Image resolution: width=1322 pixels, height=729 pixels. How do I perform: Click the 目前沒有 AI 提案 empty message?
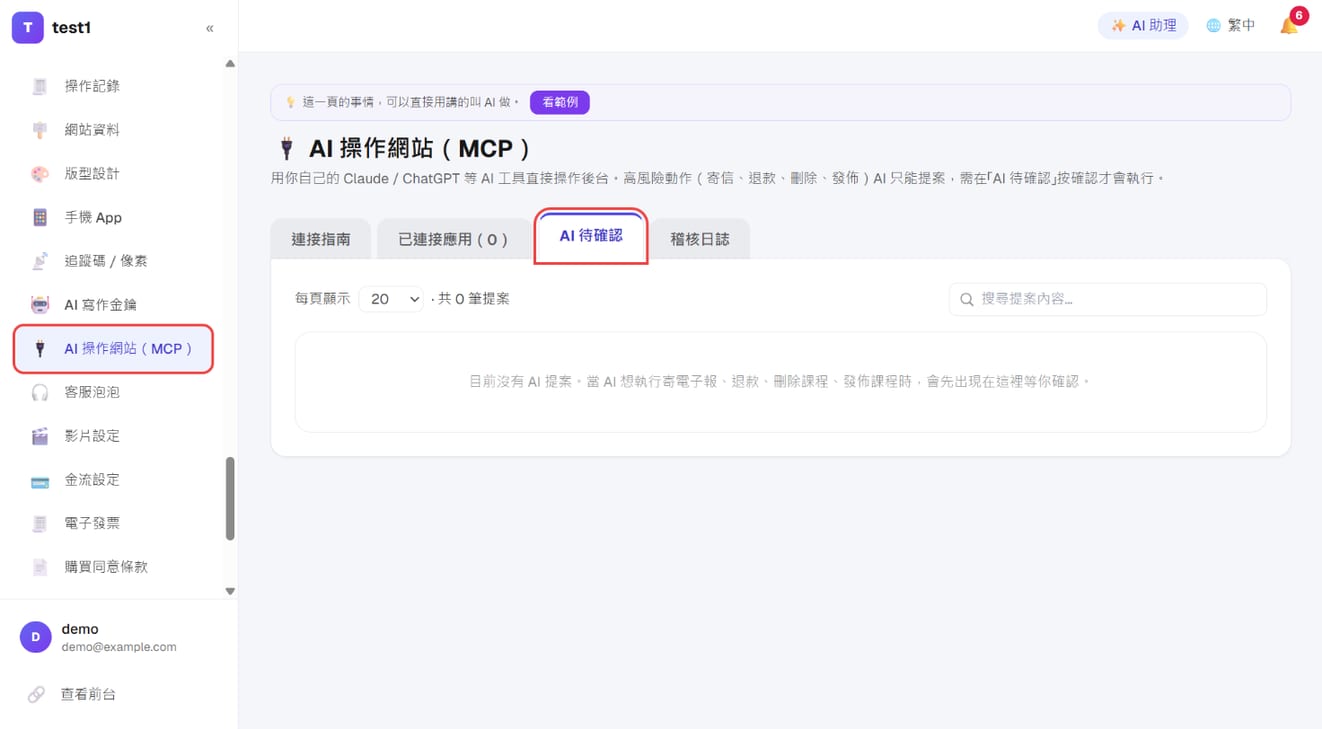pos(780,382)
